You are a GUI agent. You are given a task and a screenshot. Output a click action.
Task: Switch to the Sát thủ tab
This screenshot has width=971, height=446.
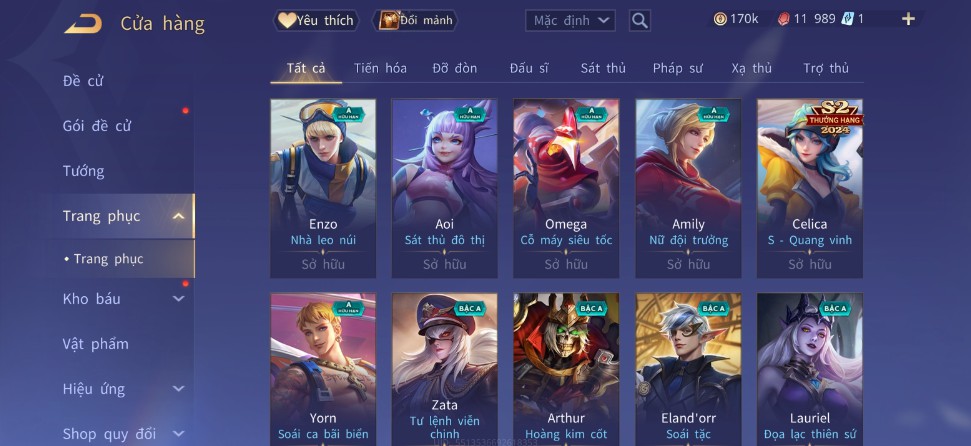coord(603,68)
